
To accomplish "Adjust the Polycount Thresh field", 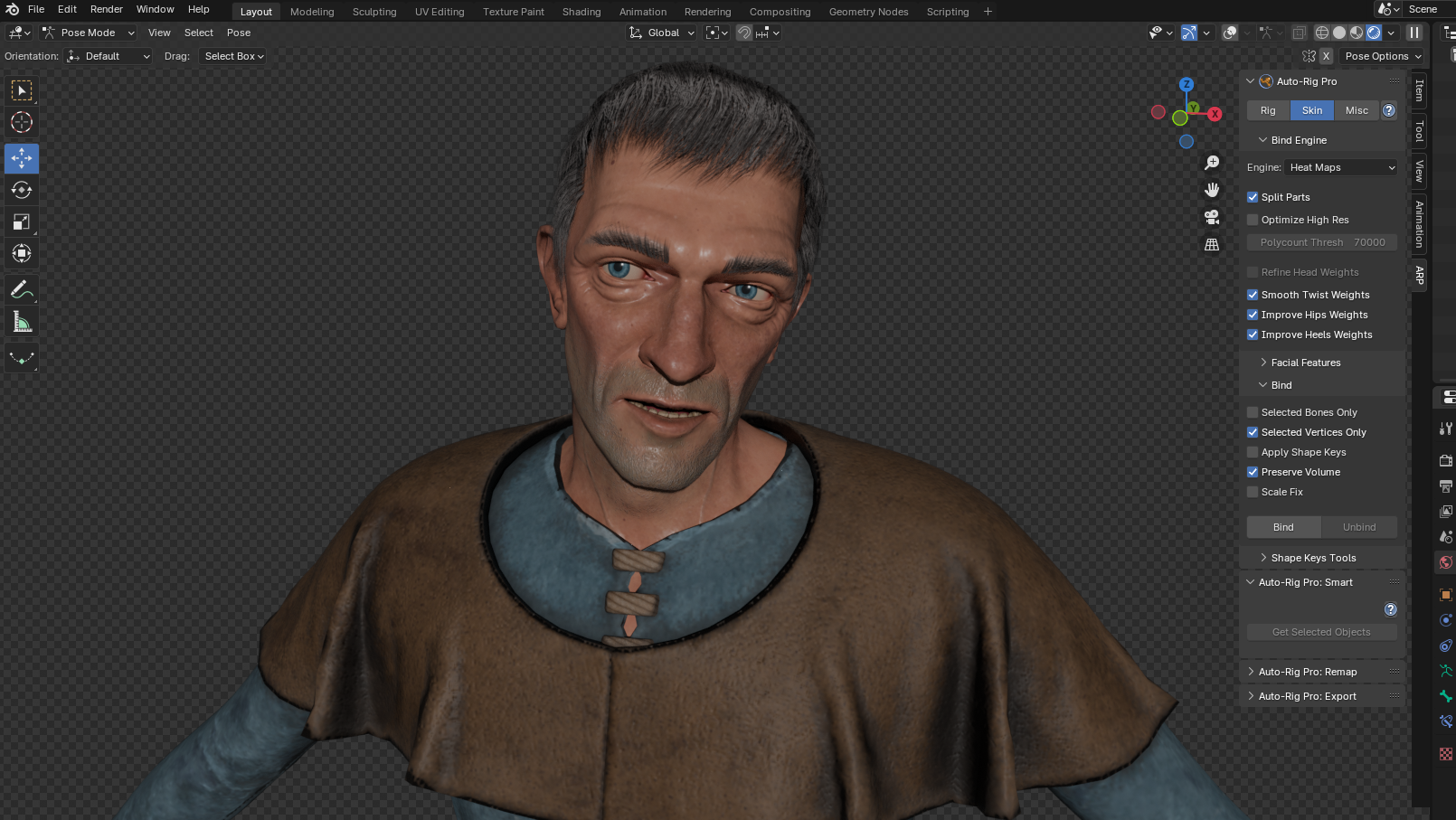I will point(1321,242).
